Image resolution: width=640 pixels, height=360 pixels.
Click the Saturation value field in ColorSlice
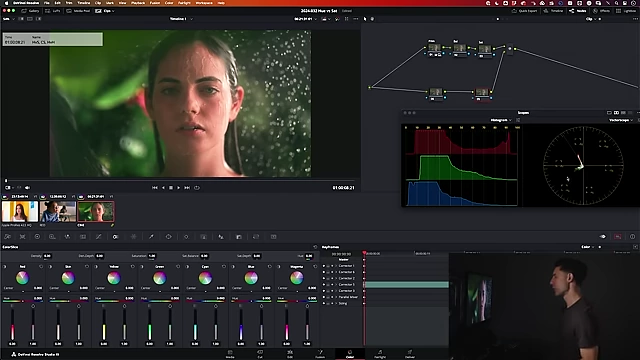coord(152,256)
